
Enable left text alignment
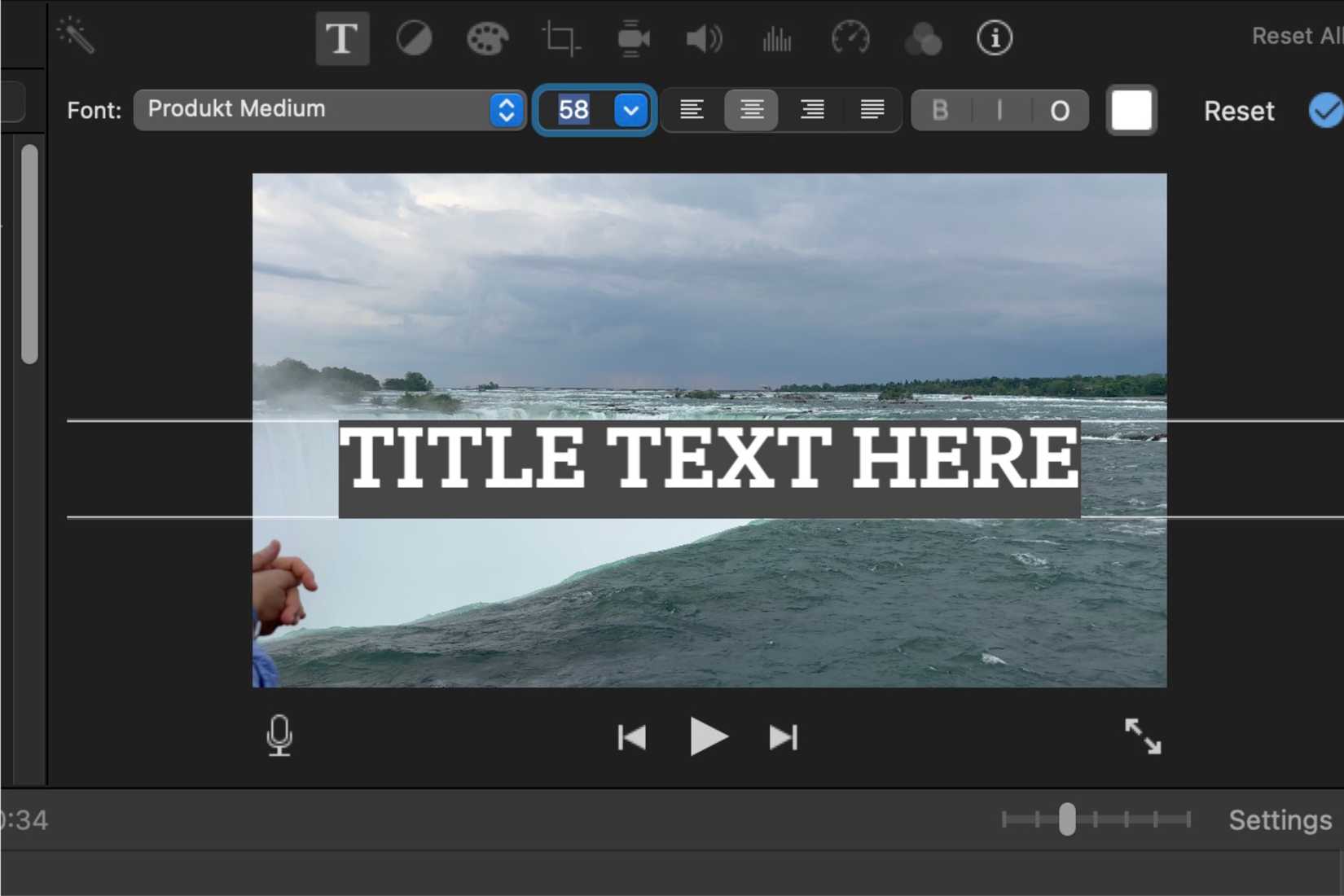[x=692, y=110]
